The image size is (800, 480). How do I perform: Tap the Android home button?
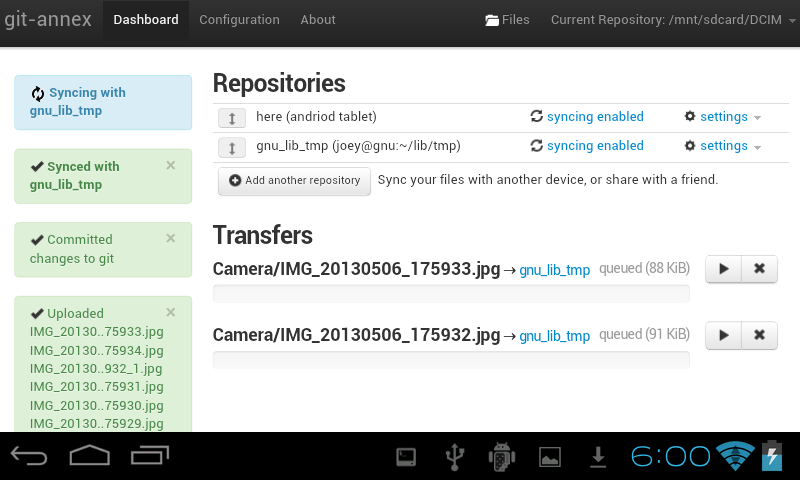[89, 456]
